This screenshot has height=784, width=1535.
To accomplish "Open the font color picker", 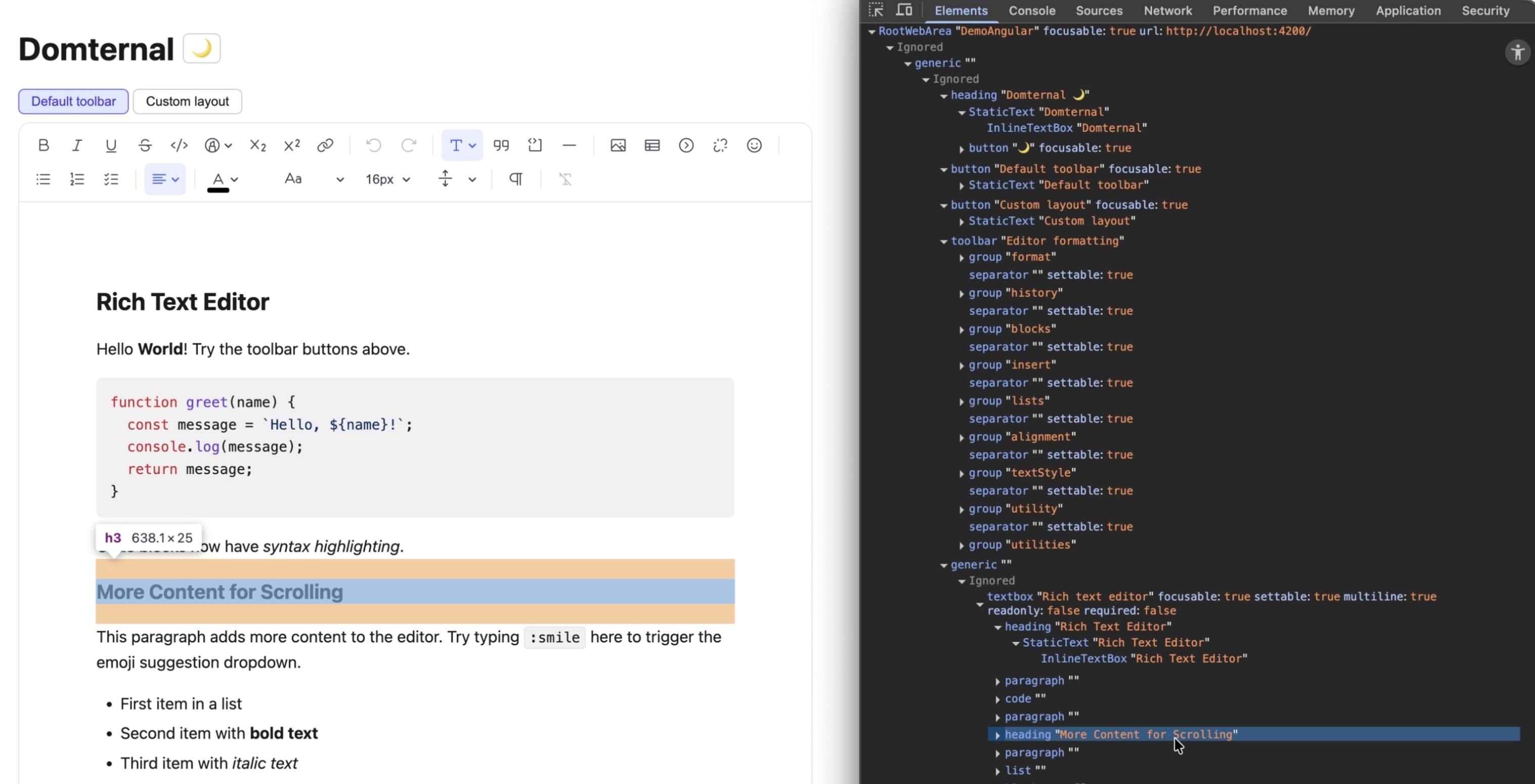I will pos(221,179).
